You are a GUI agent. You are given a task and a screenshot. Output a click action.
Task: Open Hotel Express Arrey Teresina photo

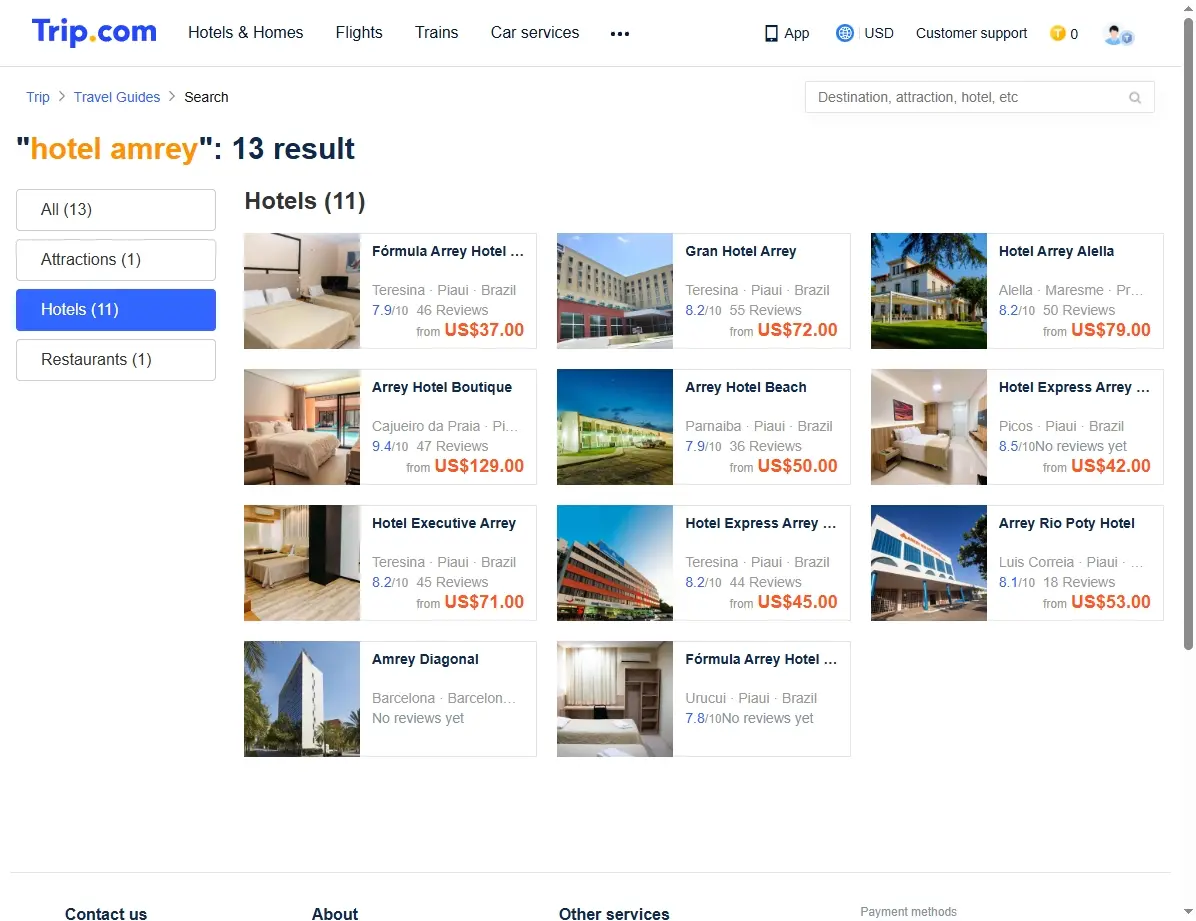pyautogui.click(x=615, y=562)
